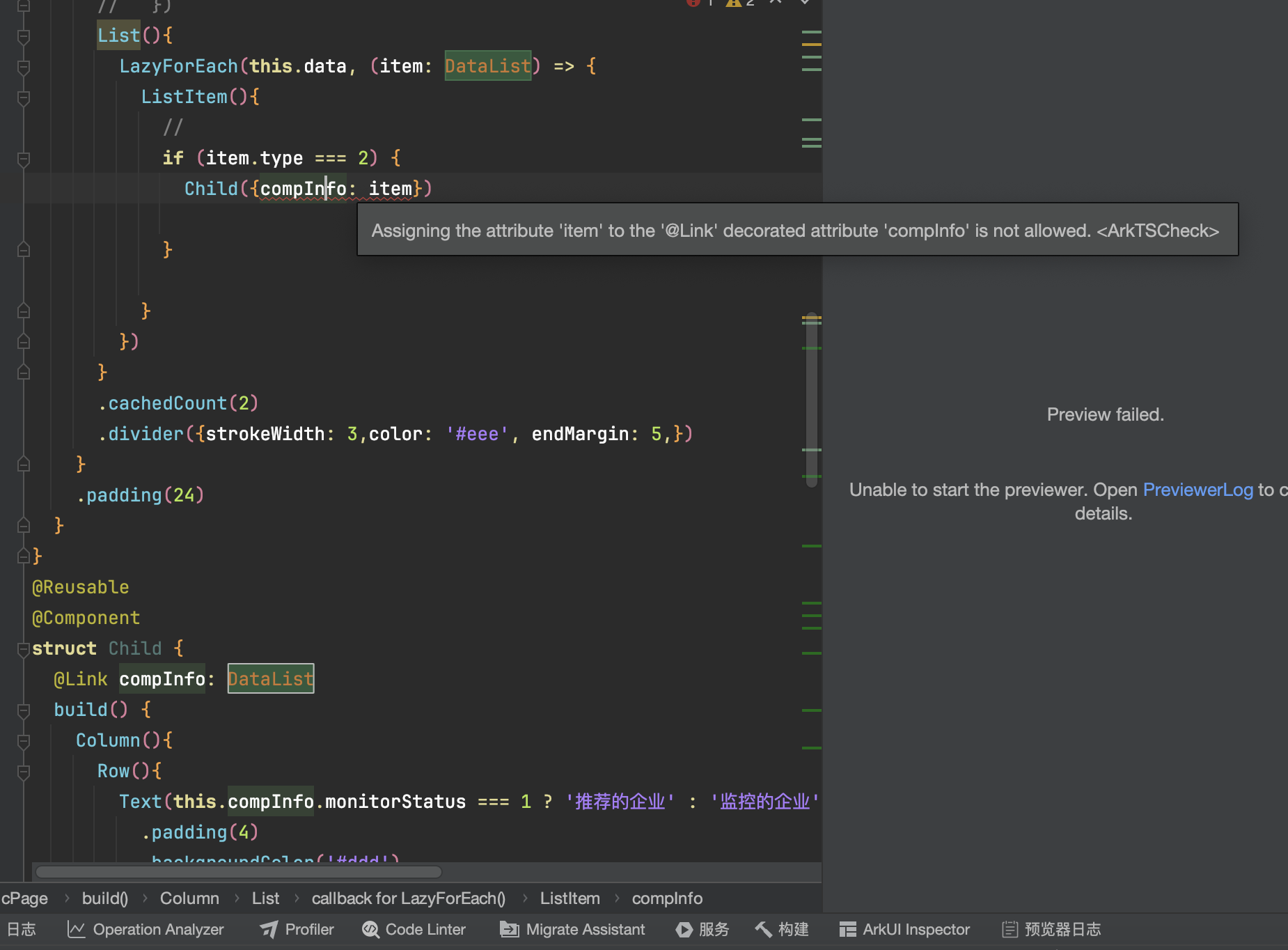Click the editor vertical scrollbar thumb

pos(811,400)
